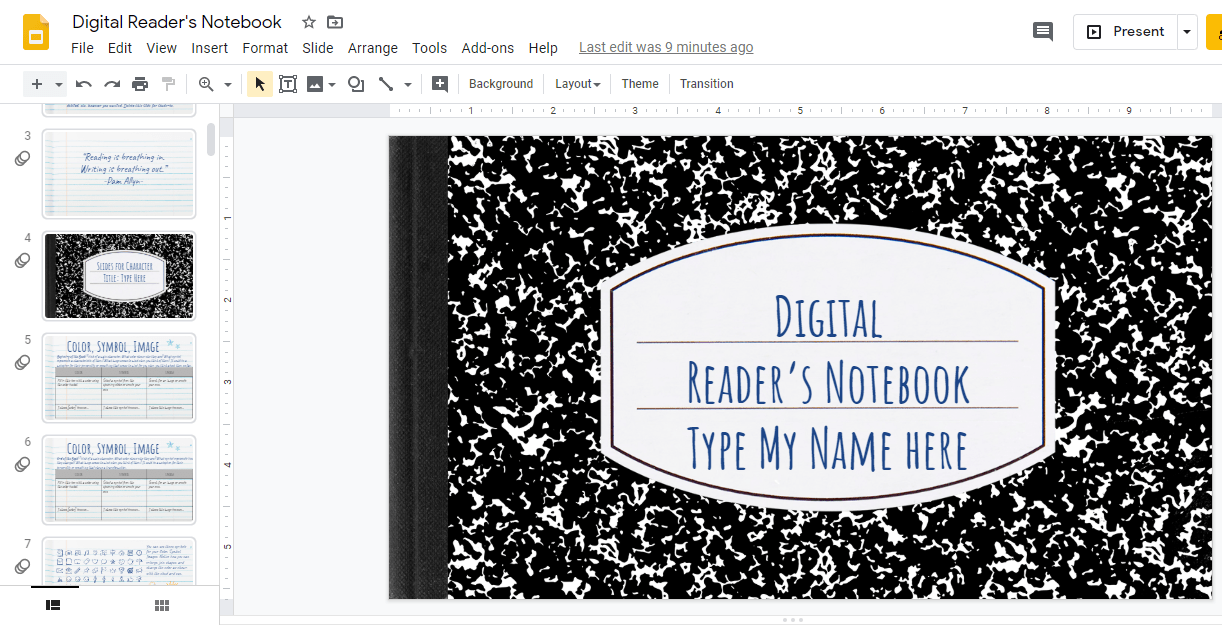The image size is (1222, 632).
Task: Open the Add-ons menu
Action: click(x=488, y=47)
